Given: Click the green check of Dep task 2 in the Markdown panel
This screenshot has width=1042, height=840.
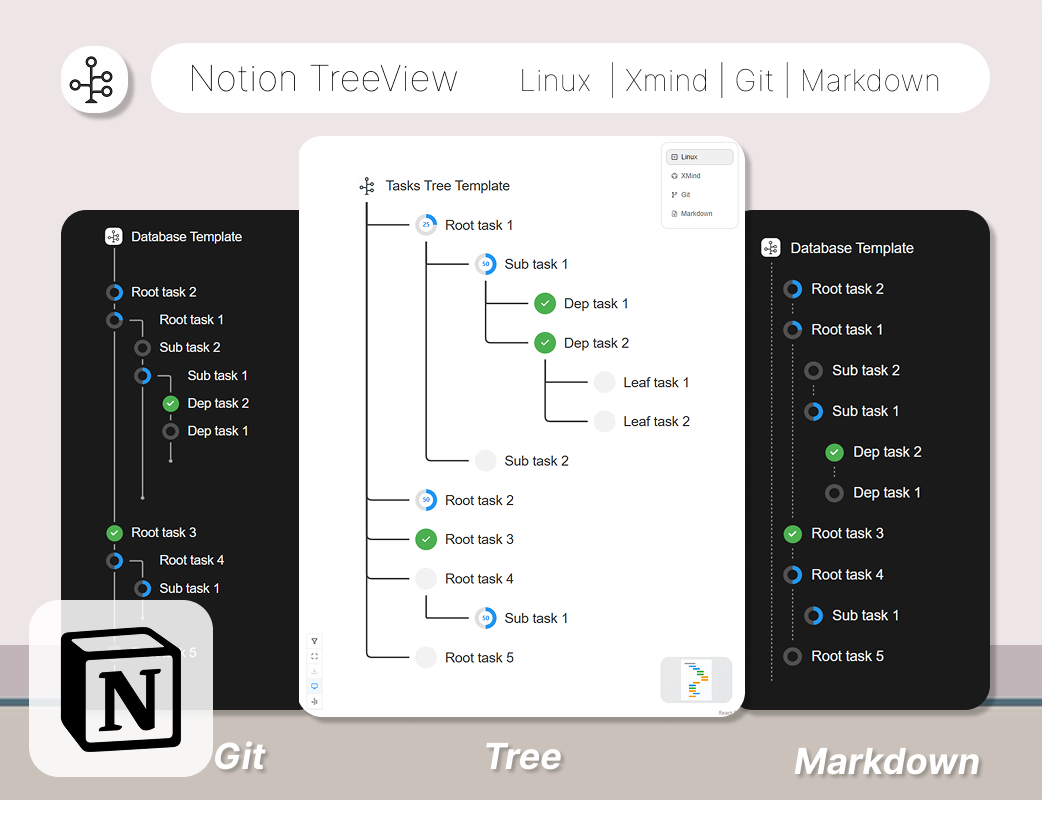Looking at the screenshot, I should pos(835,453).
